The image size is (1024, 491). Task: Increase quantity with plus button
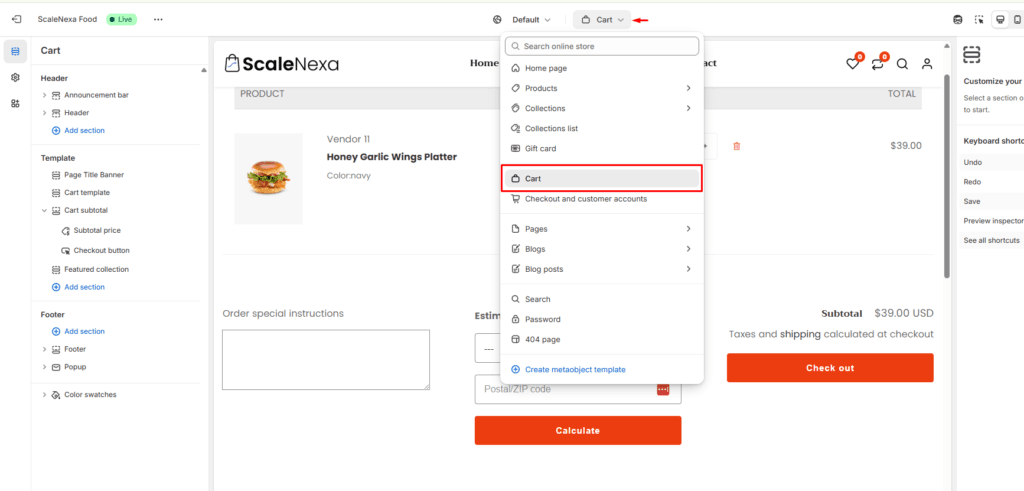705,146
